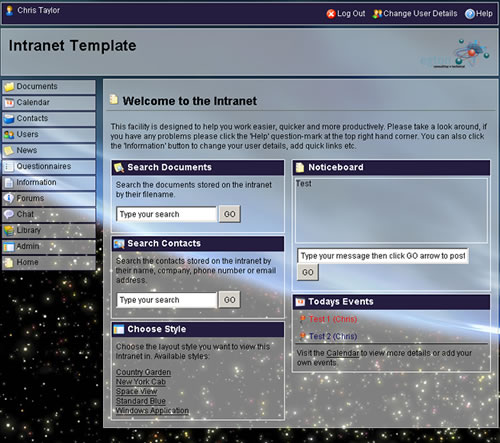Open the Test 1 (Chris) event
The height and width of the screenshot is (443, 500).
(333, 319)
